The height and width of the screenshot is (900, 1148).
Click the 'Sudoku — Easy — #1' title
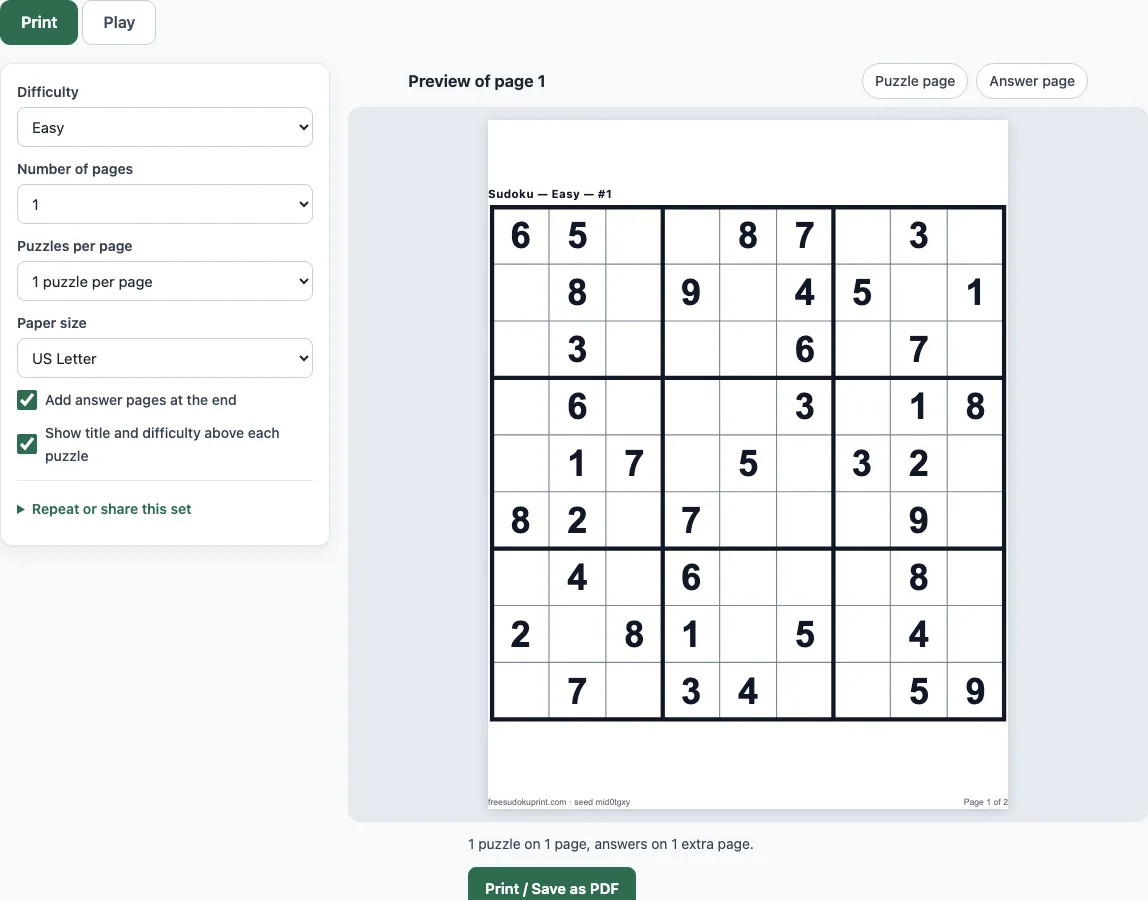click(x=550, y=194)
